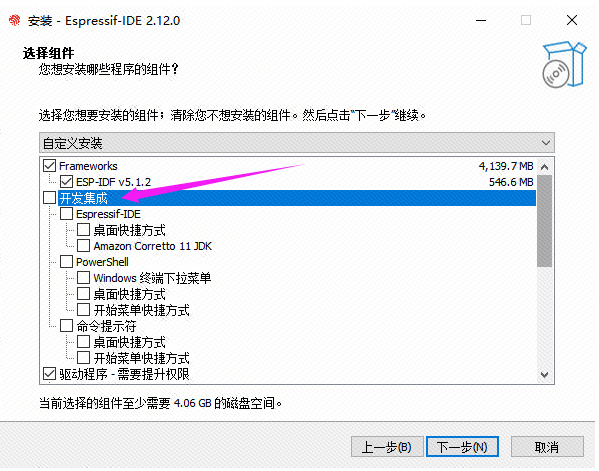
Task: Open the 自定义安装 installation type dropdown
Action: [296, 143]
